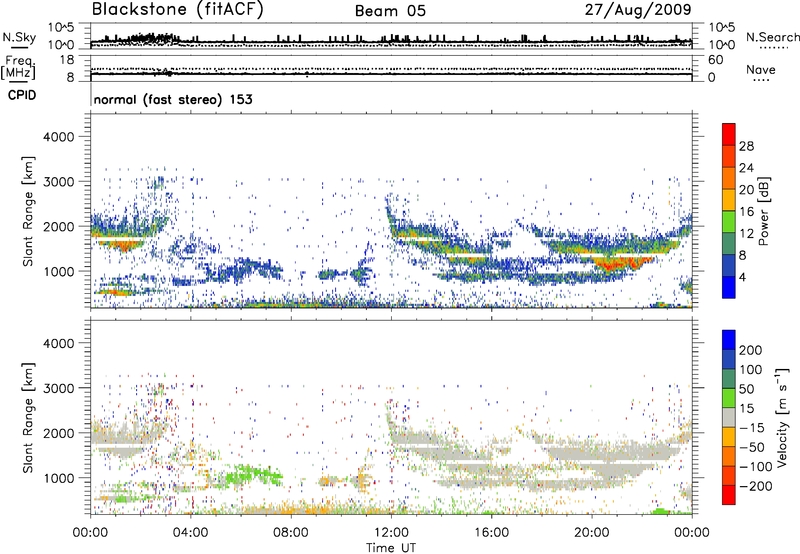Click the "Freq. [MHz]" axis label

tap(19, 68)
